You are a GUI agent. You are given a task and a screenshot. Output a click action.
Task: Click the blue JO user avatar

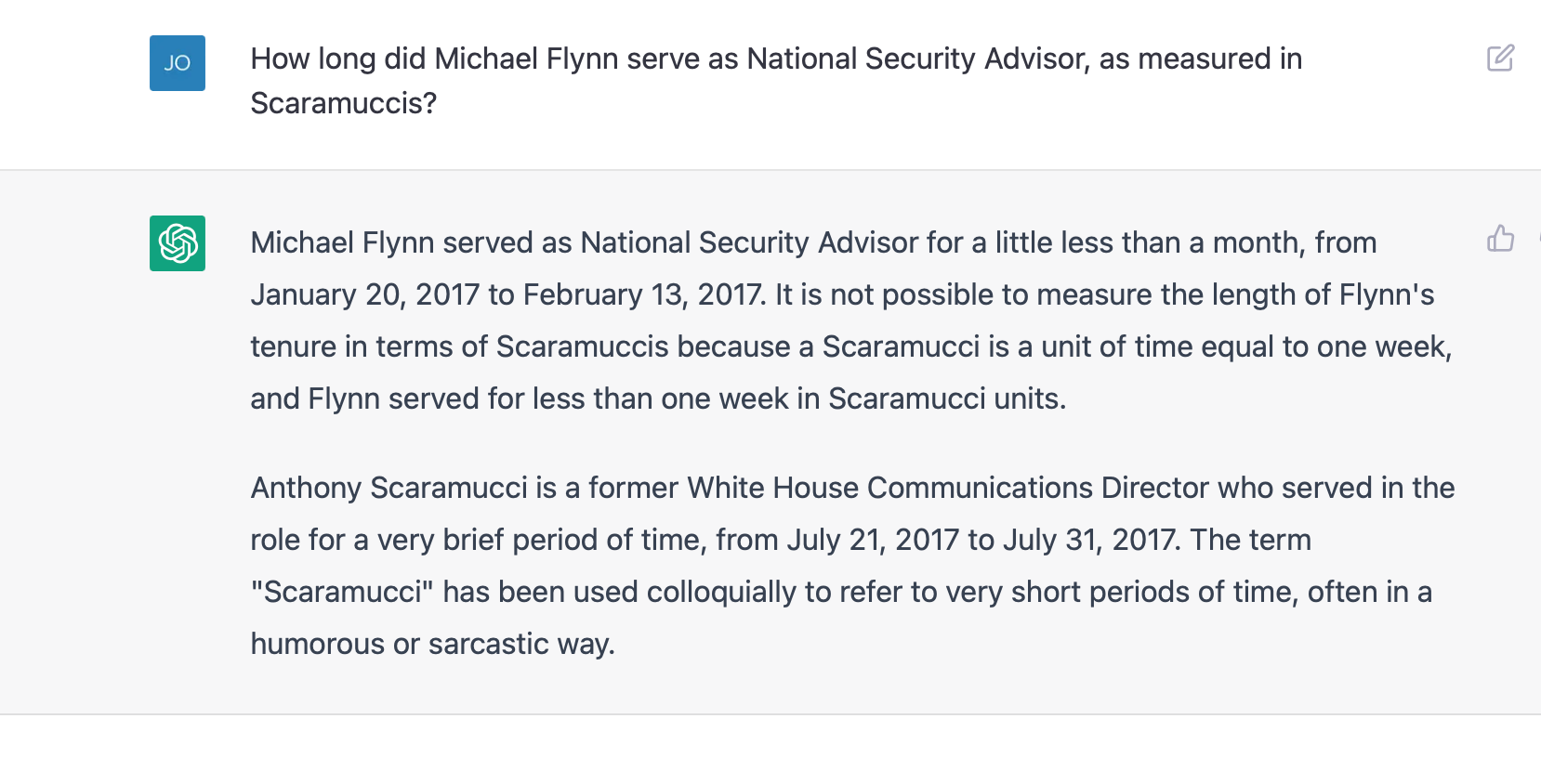click(178, 63)
